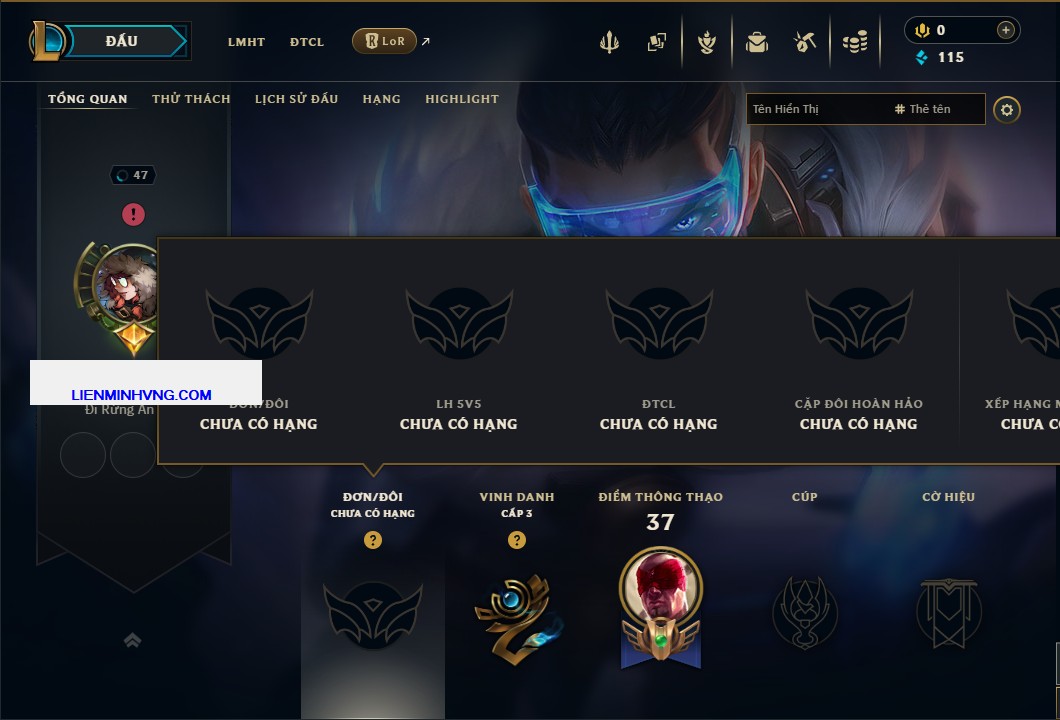Collapse the profile banner chevron
The width and height of the screenshot is (1060, 720).
[132, 640]
